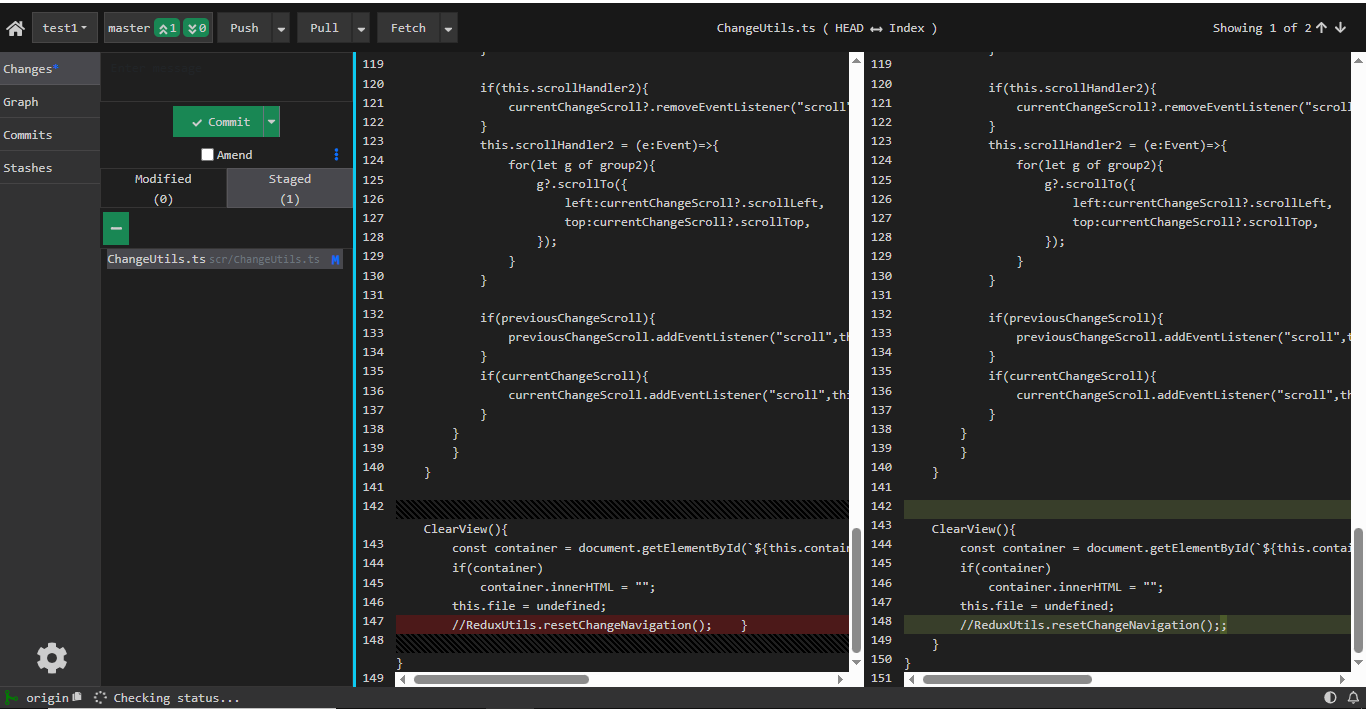Click left pane vertical scrollbar thumb
The height and width of the screenshot is (709, 1366).
(856, 590)
